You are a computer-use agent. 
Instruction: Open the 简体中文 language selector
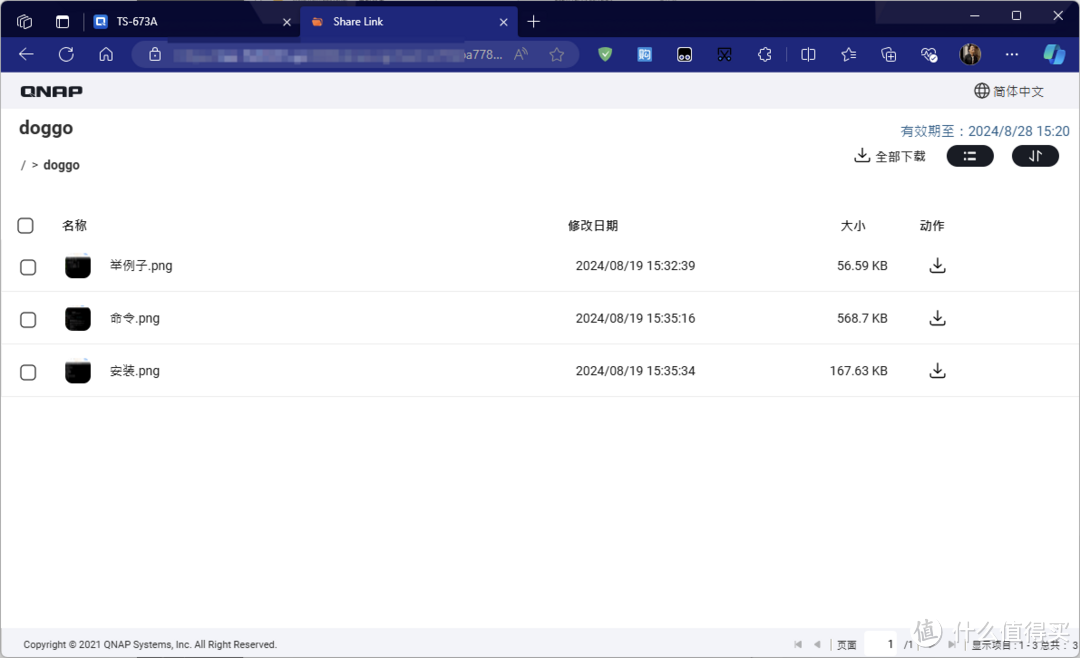[x=1009, y=91]
